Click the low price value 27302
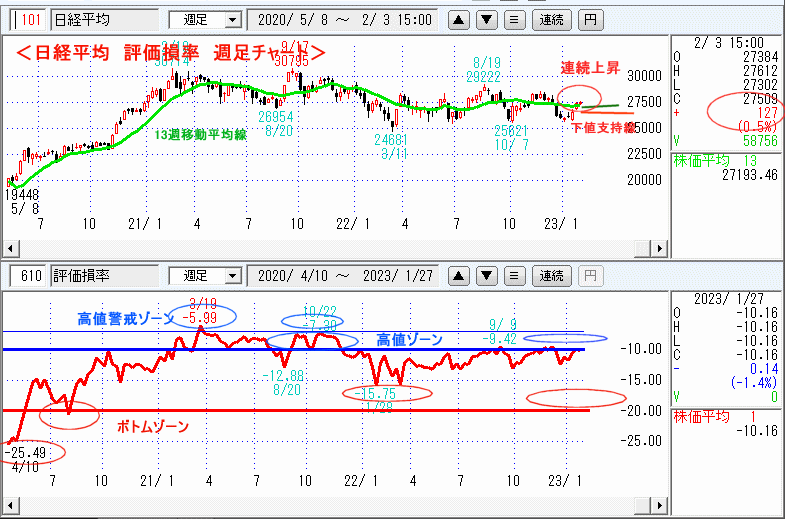Screen dimensions: 785x519 point(760,85)
